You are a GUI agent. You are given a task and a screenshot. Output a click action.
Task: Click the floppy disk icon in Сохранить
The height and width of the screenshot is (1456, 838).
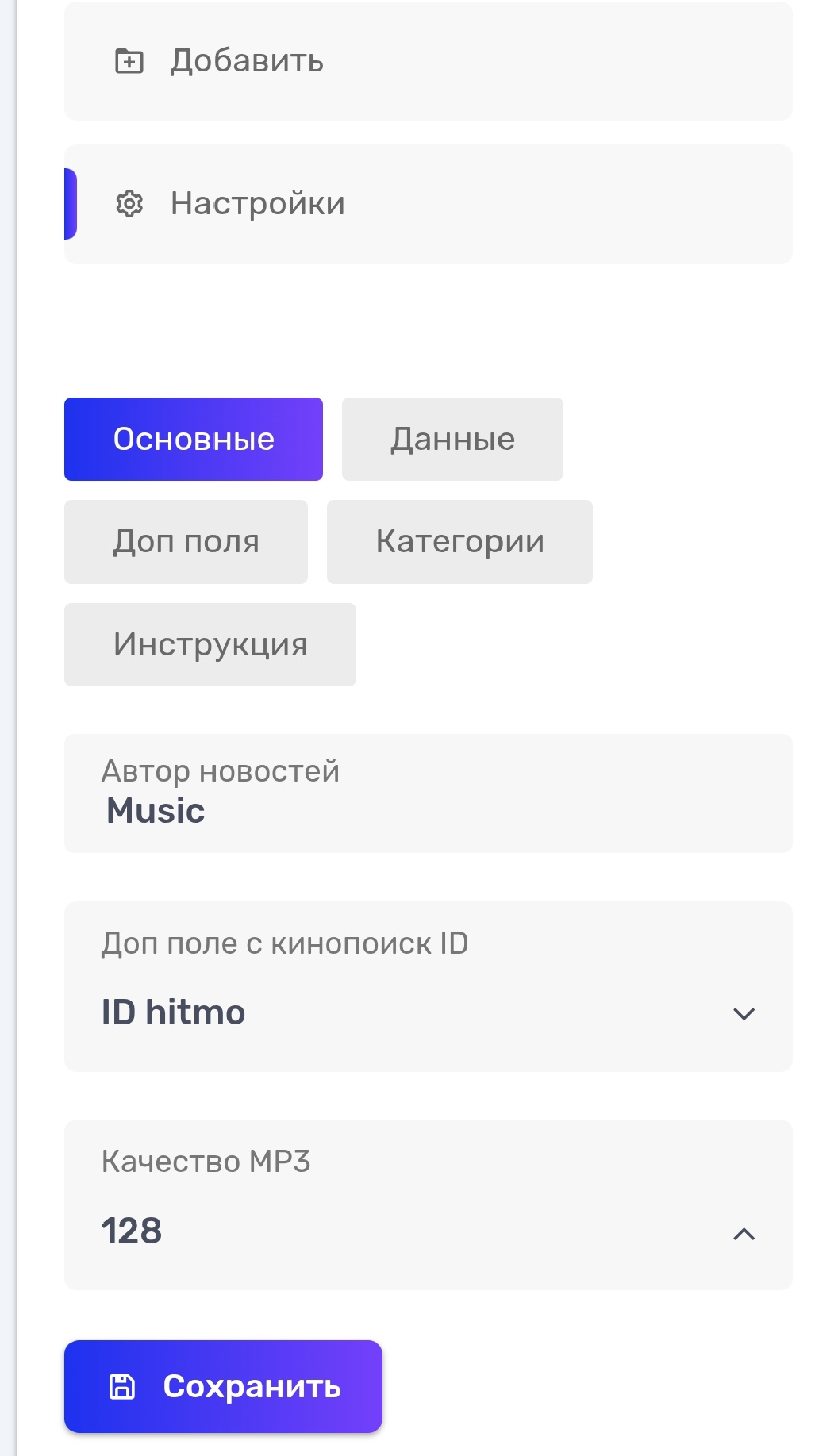click(121, 1386)
